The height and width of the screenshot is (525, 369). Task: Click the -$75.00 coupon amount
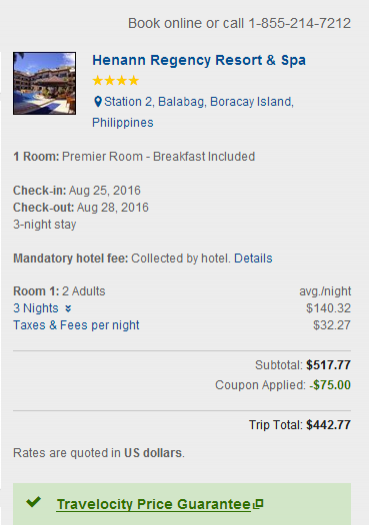pos(330,385)
